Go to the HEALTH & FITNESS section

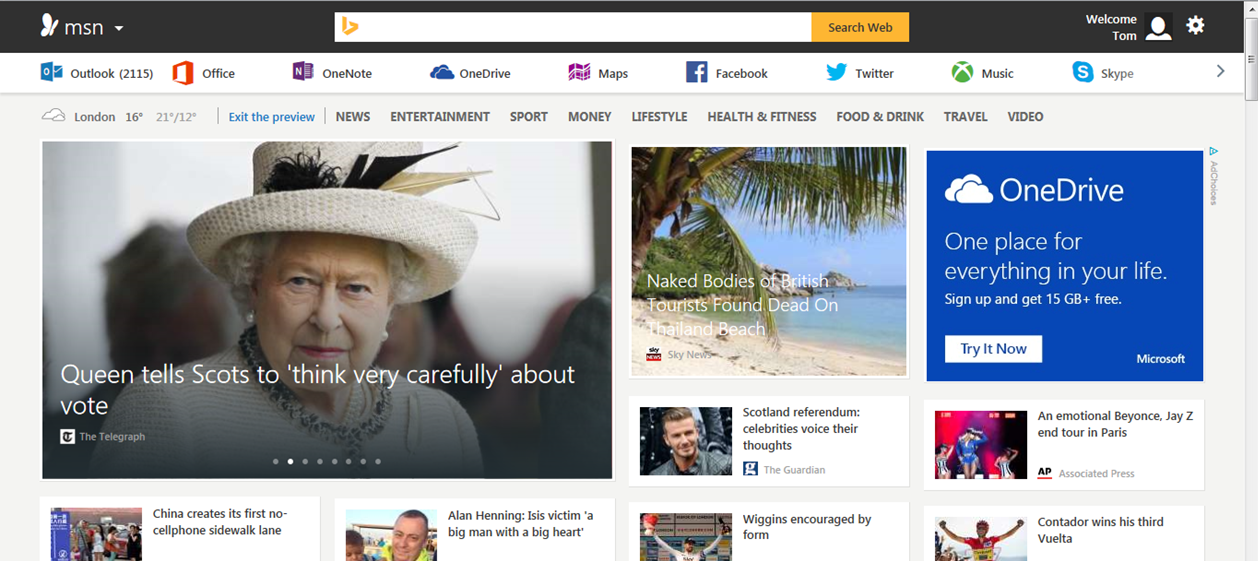761,117
